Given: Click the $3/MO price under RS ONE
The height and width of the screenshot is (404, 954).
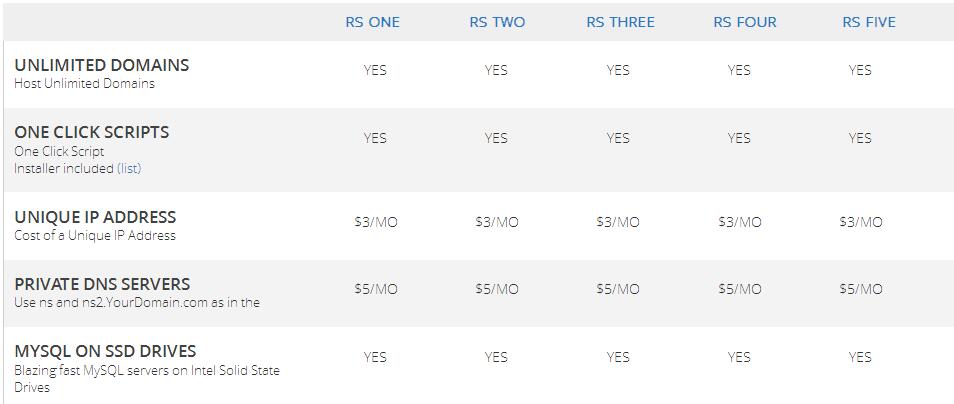Looking at the screenshot, I should point(375,222).
